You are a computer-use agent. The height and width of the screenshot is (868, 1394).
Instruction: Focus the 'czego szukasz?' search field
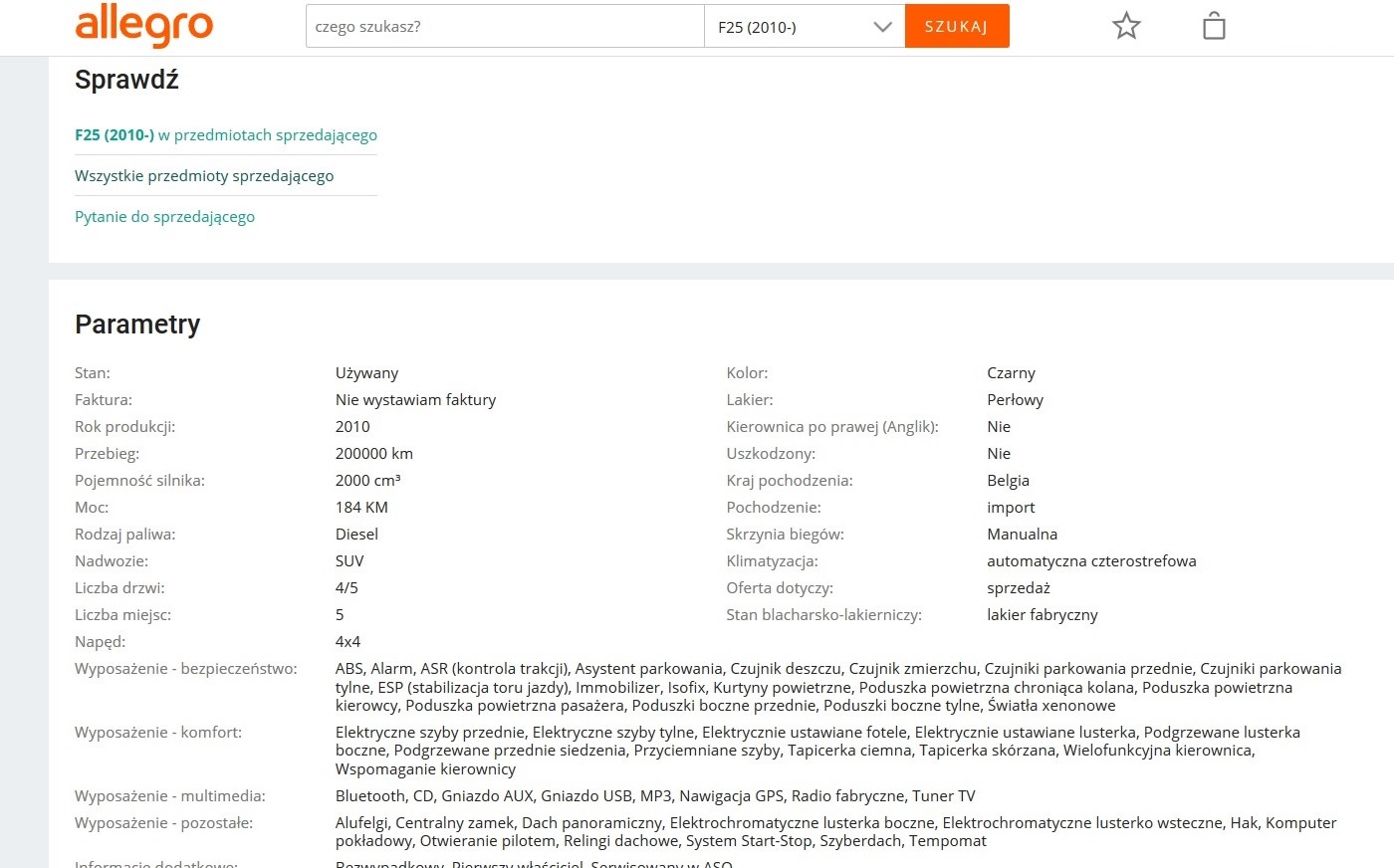[505, 27]
